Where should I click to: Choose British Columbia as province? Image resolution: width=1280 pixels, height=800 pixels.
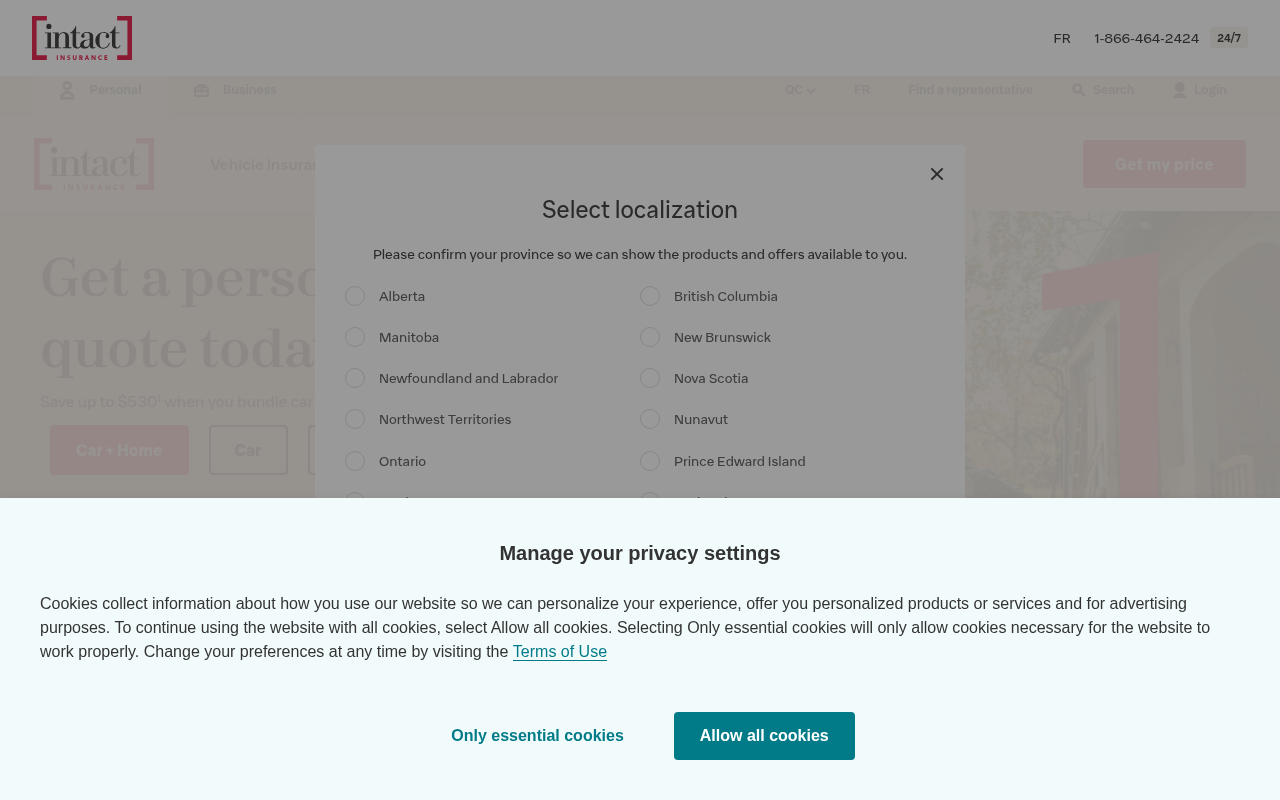point(650,296)
